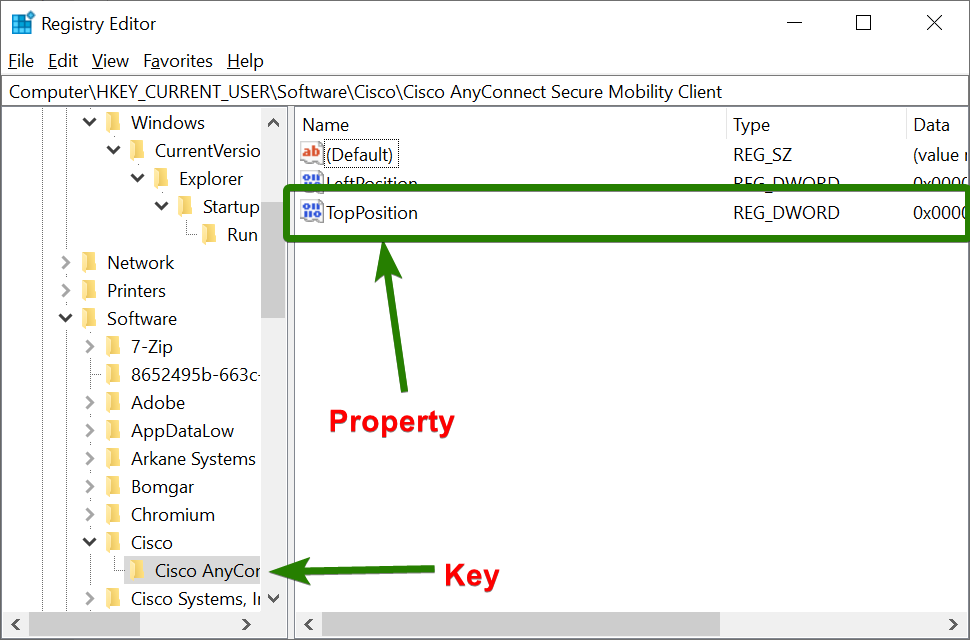Click the Run folder icon
Image resolution: width=970 pixels, height=640 pixels.
pos(209,234)
